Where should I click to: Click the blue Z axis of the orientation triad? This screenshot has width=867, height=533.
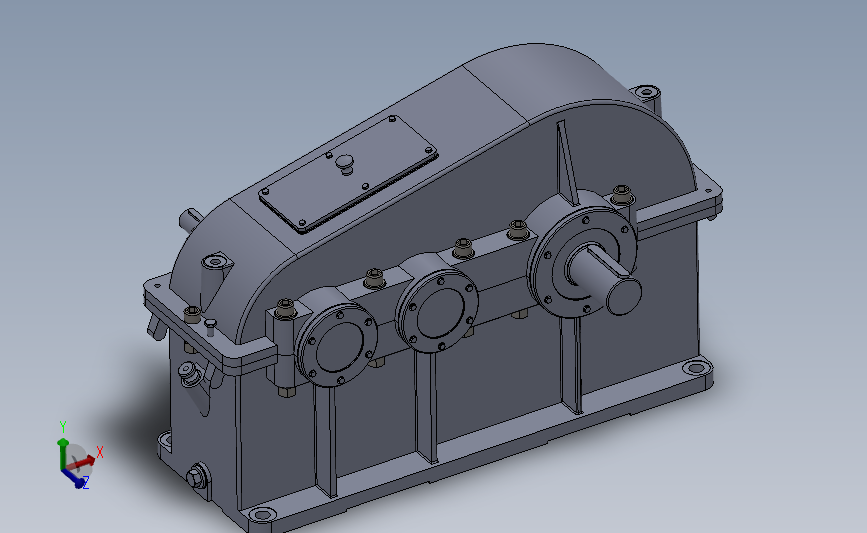pyautogui.click(x=74, y=478)
